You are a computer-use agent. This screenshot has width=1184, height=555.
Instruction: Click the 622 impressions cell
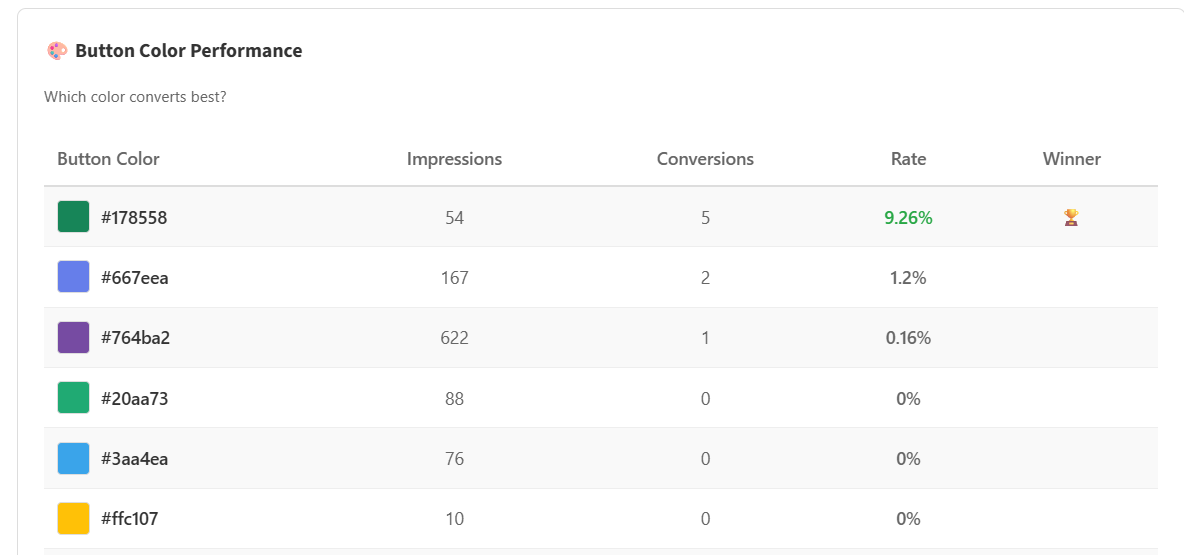click(x=454, y=338)
